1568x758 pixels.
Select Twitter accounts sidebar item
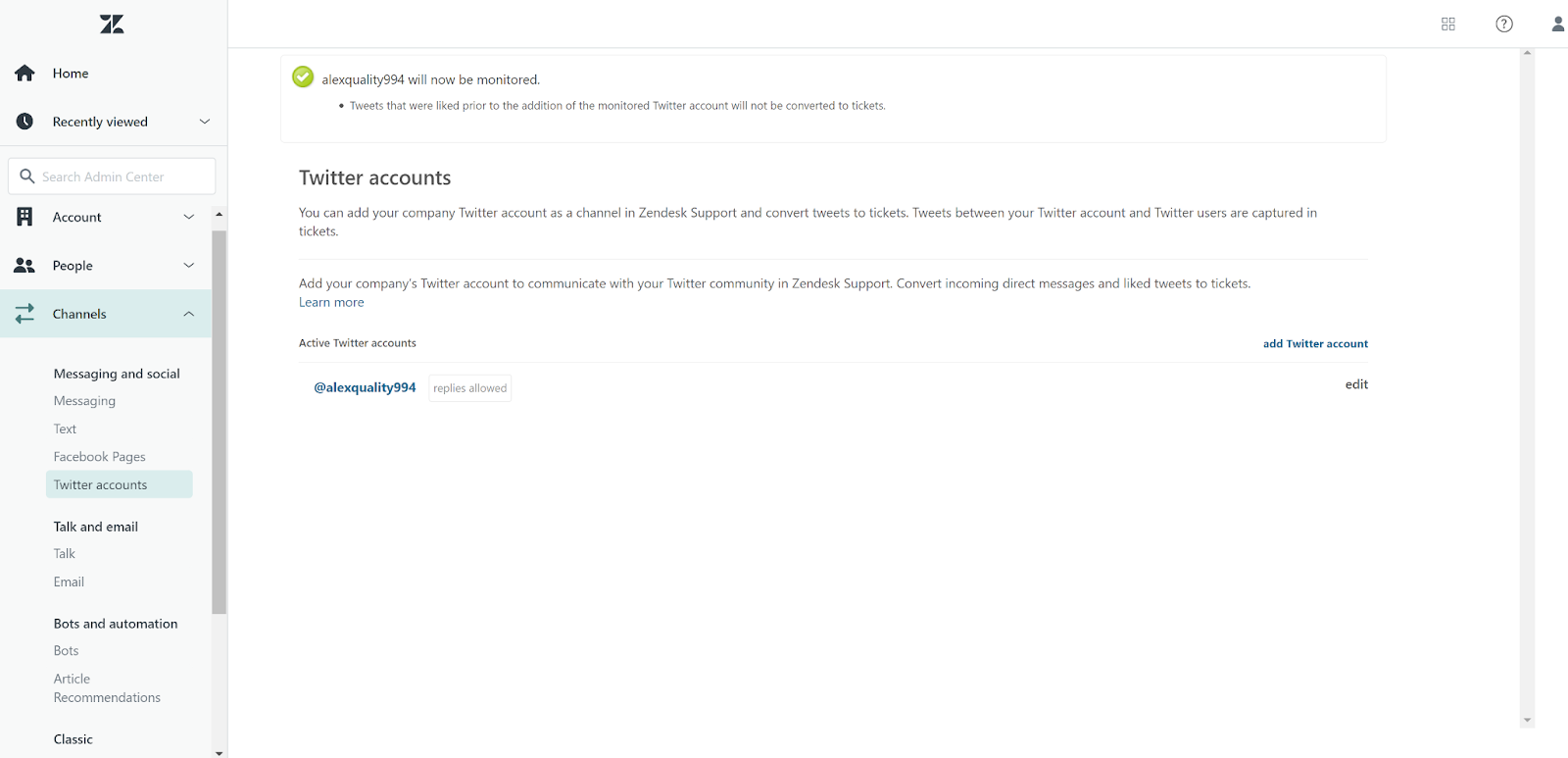point(101,484)
